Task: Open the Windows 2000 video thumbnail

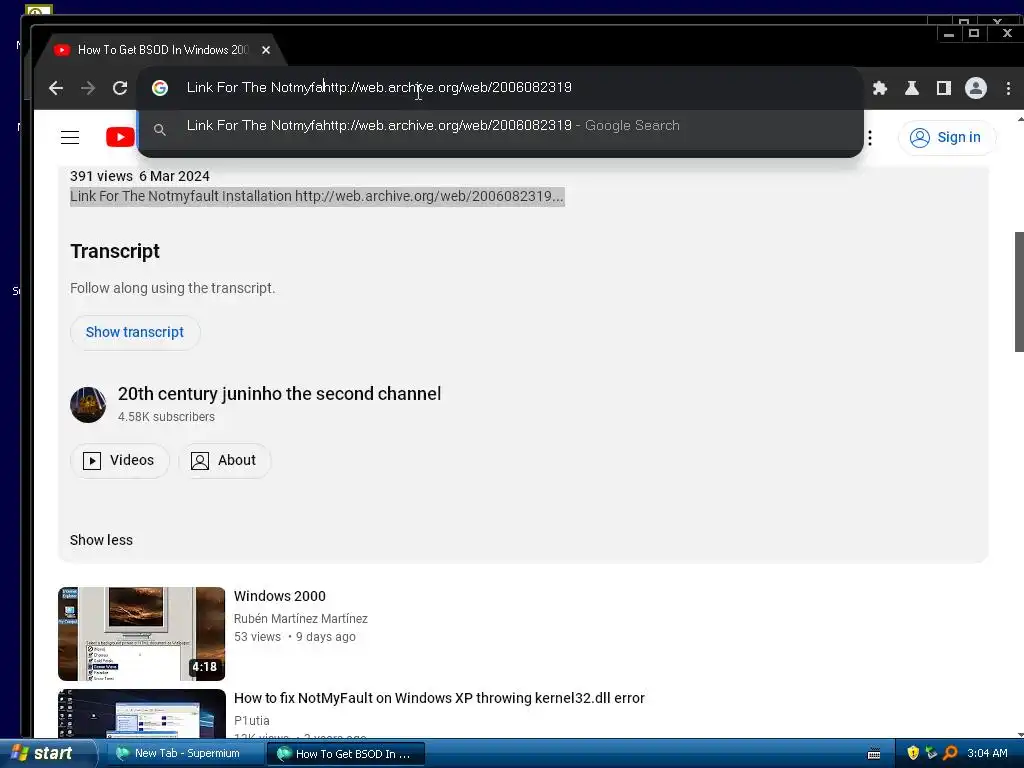Action: (x=142, y=634)
